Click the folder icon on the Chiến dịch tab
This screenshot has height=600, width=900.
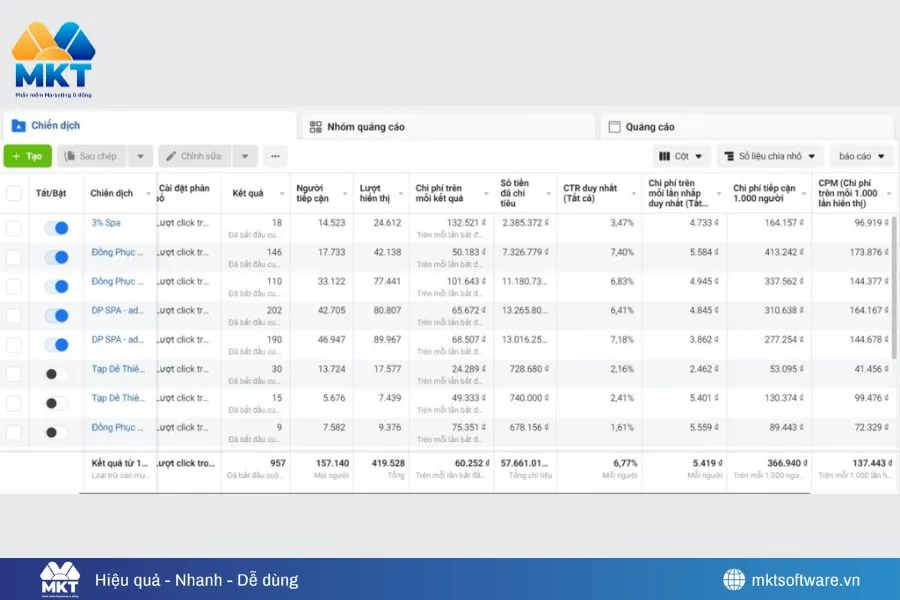coord(18,125)
